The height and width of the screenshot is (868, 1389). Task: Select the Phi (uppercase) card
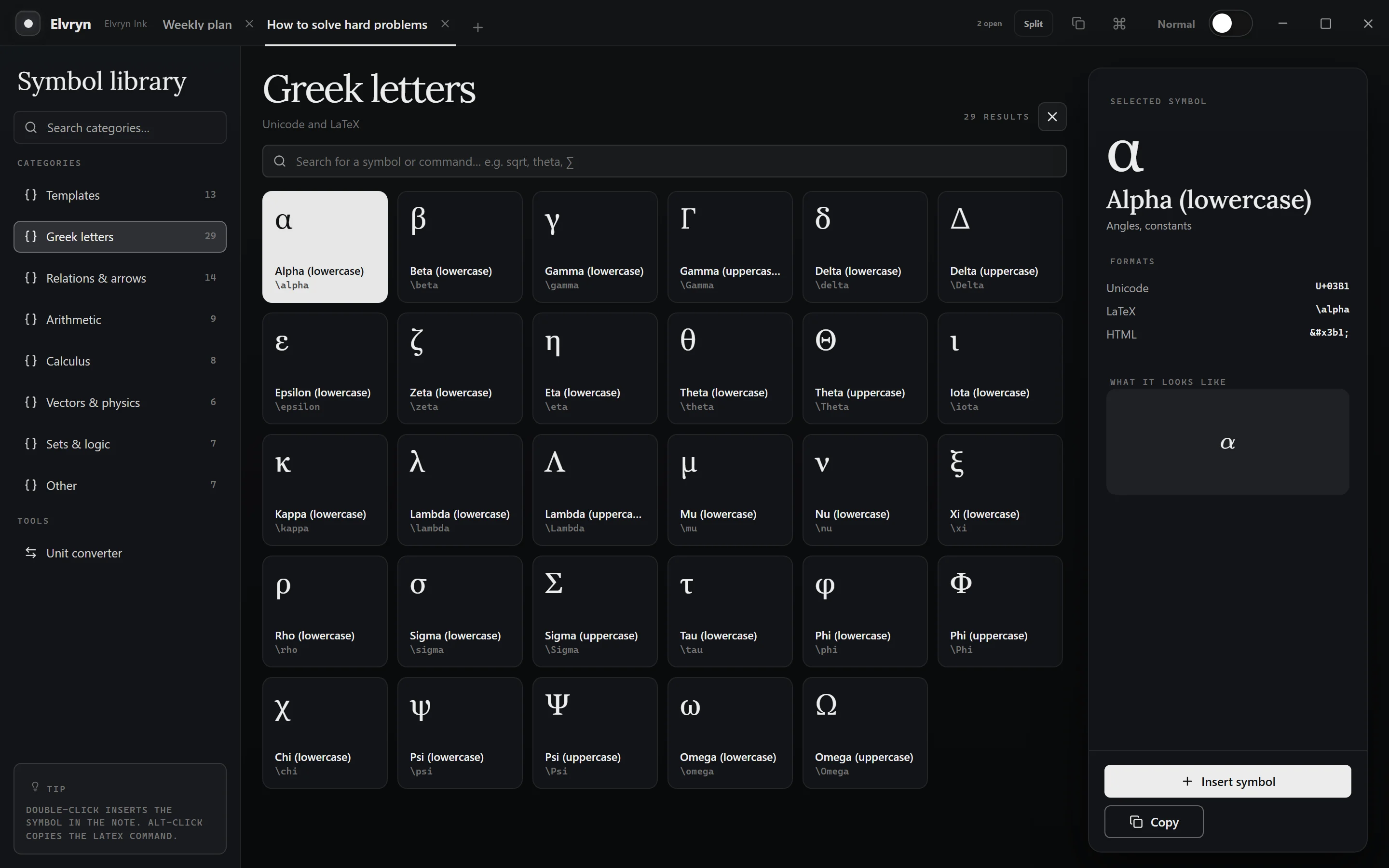[x=1000, y=611]
